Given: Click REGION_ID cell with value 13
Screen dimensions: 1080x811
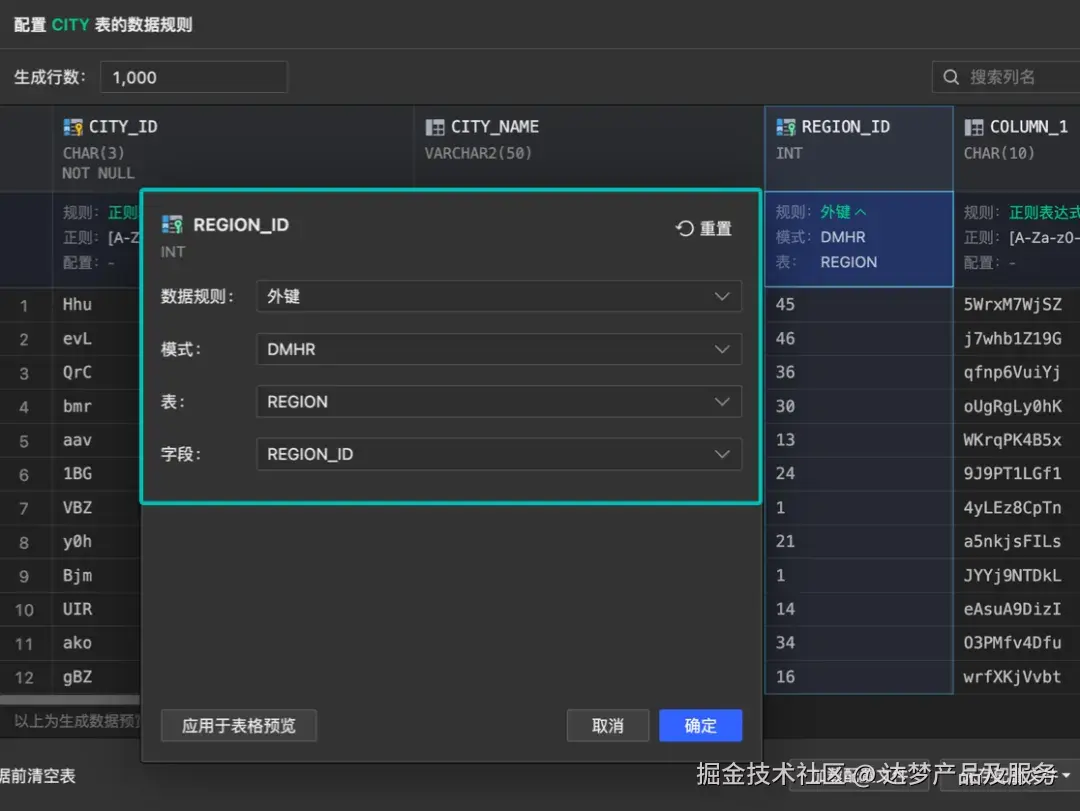Looking at the screenshot, I should coord(859,440).
